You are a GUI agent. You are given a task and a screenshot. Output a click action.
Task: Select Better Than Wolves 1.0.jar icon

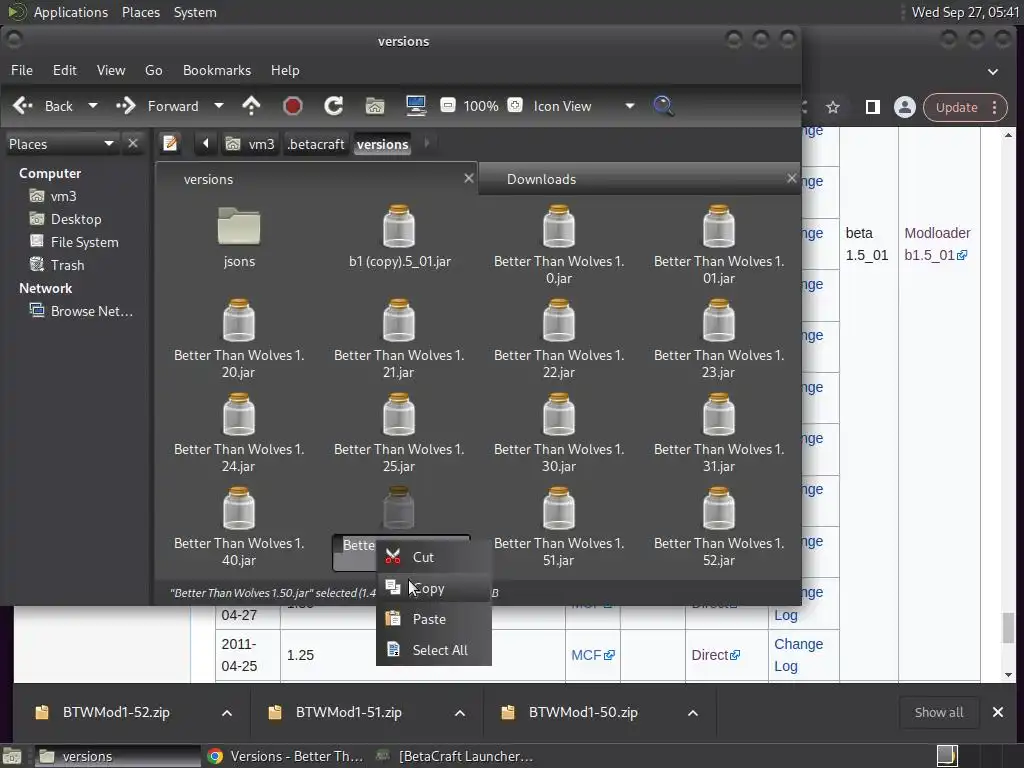point(559,227)
